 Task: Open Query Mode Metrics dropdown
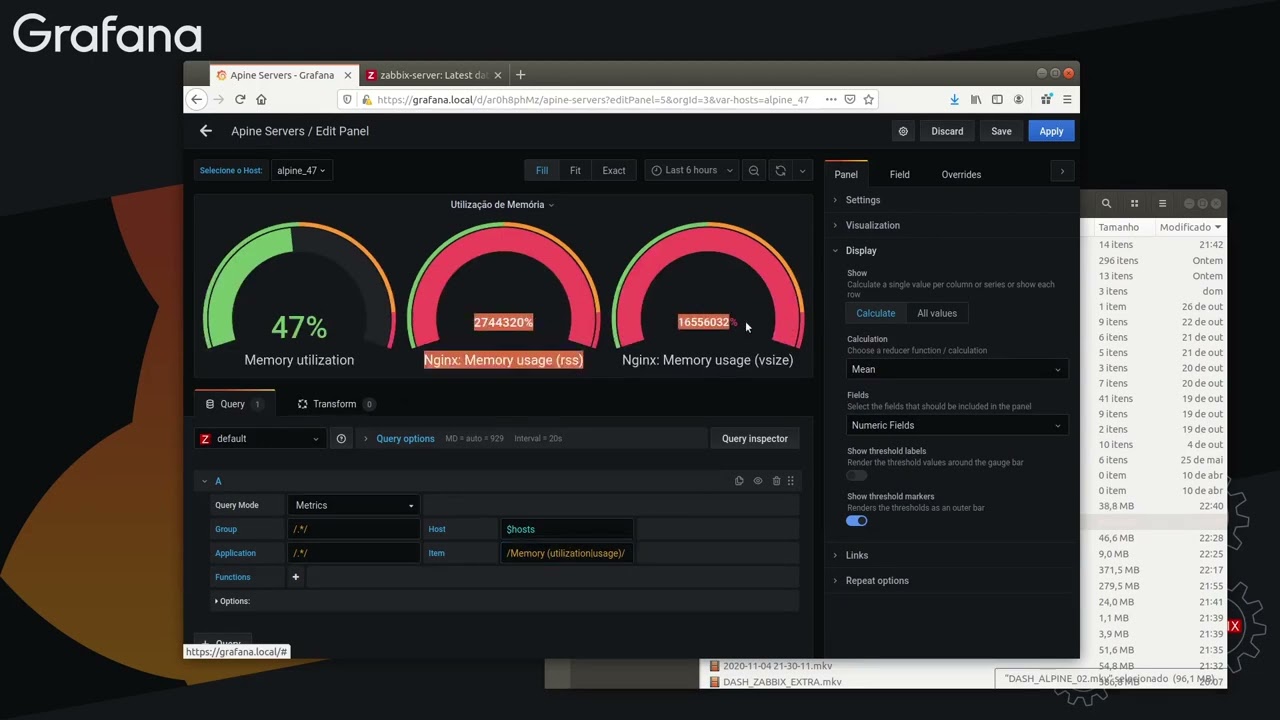(354, 505)
